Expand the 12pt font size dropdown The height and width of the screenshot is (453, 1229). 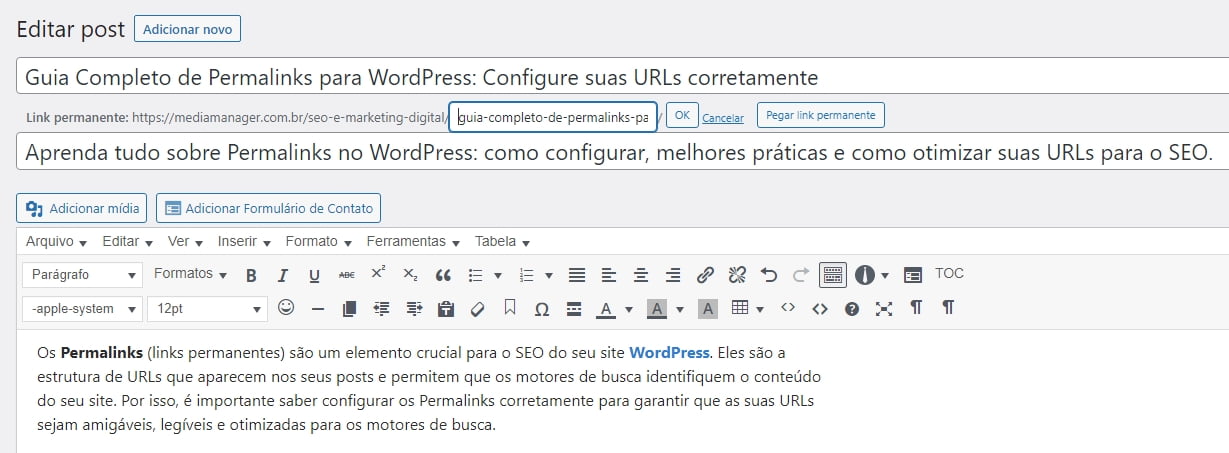pyautogui.click(x=207, y=309)
